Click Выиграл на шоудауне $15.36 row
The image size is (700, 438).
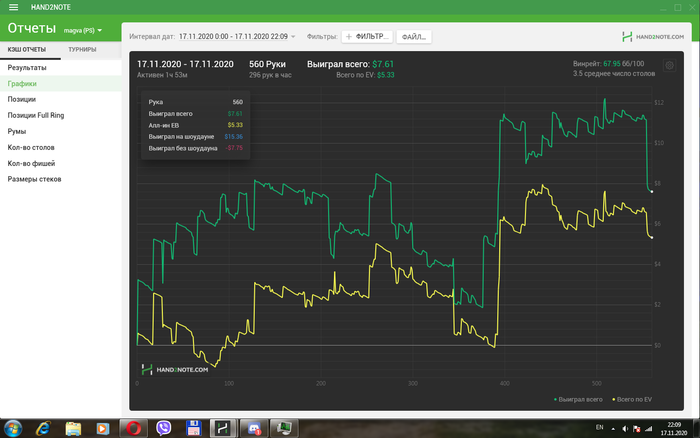(x=196, y=137)
